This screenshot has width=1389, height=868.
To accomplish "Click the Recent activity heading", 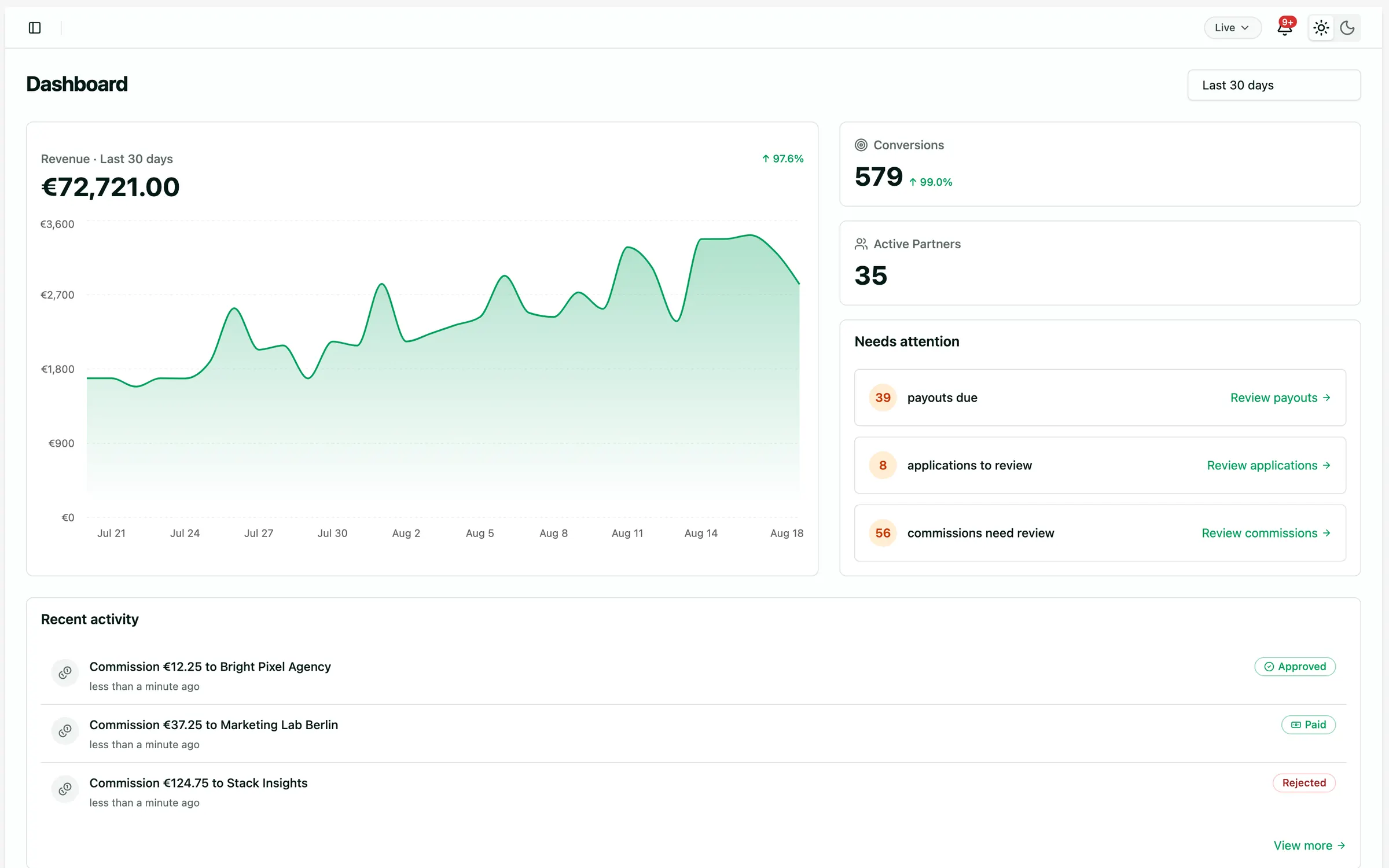I will point(90,619).
